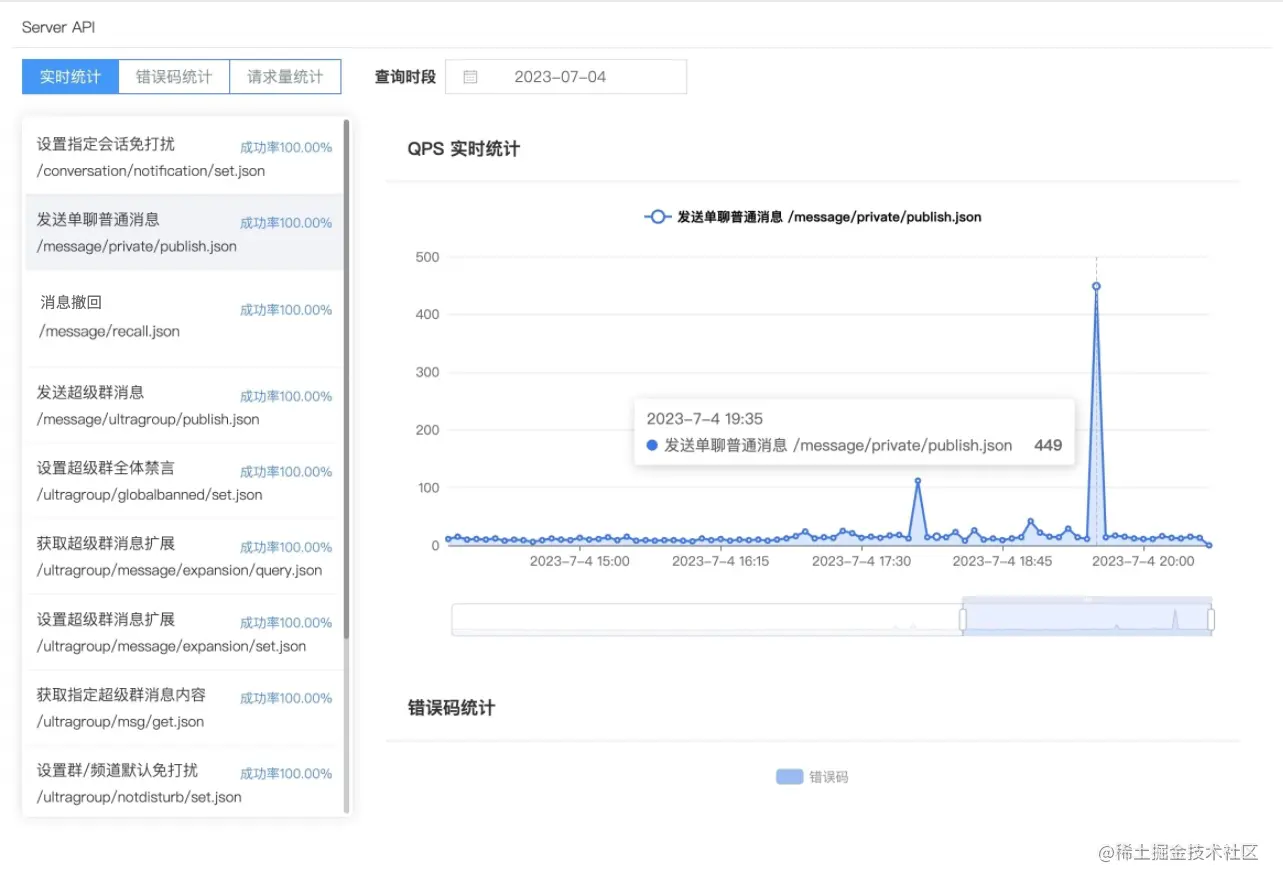The width and height of the screenshot is (1283, 887).
Task: Toggle the highlighted 发送单聊普通消息 sidebar entry
Action: (183, 233)
